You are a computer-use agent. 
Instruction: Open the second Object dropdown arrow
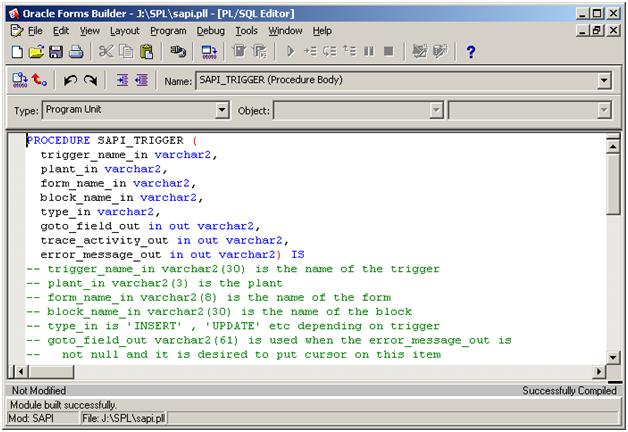604,110
